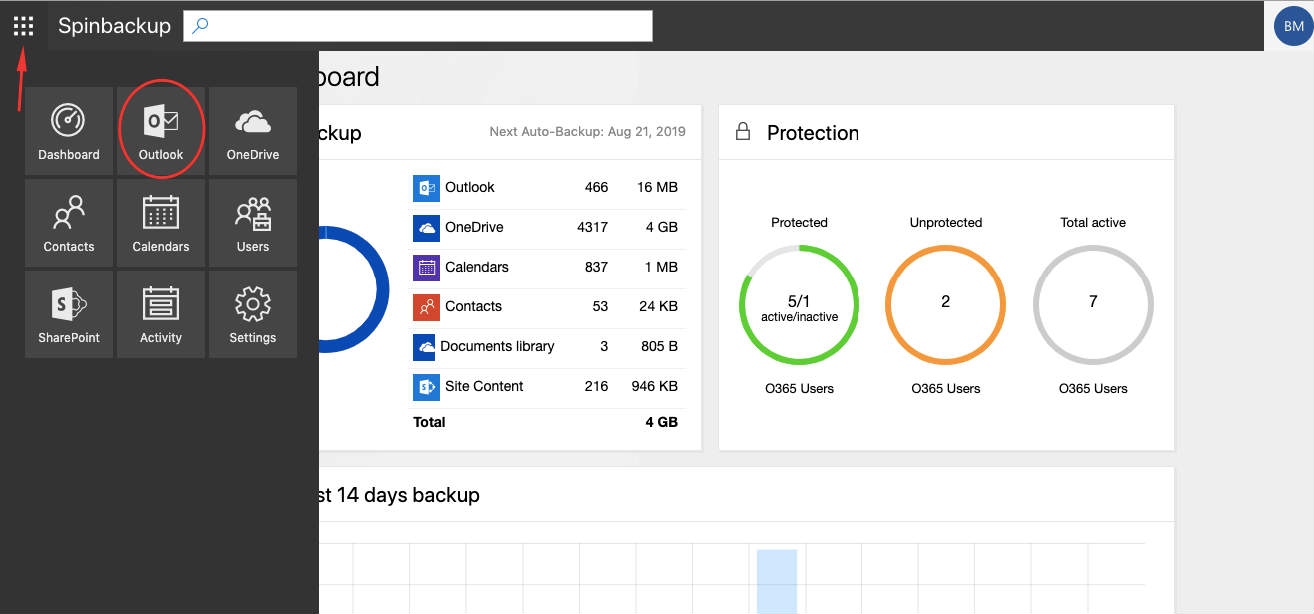The height and width of the screenshot is (614, 1314).
Task: Click the Site Content icon
Action: pyautogui.click(x=426, y=386)
